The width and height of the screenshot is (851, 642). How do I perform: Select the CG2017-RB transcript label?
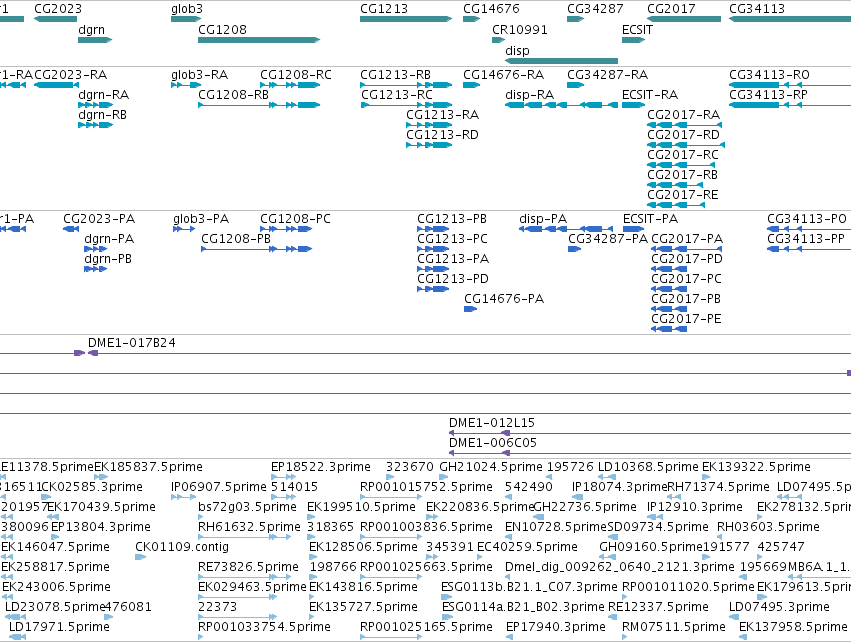click(x=682, y=175)
